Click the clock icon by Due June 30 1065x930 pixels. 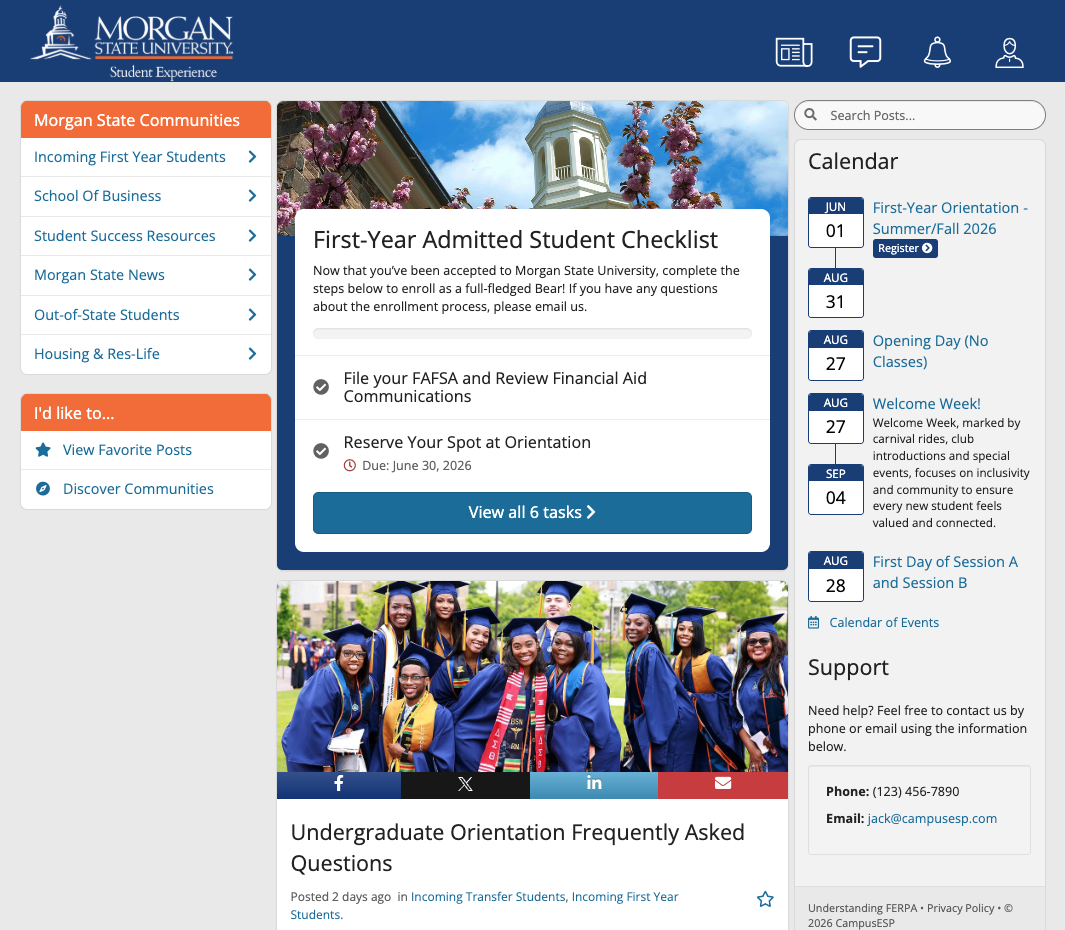[x=350, y=465]
